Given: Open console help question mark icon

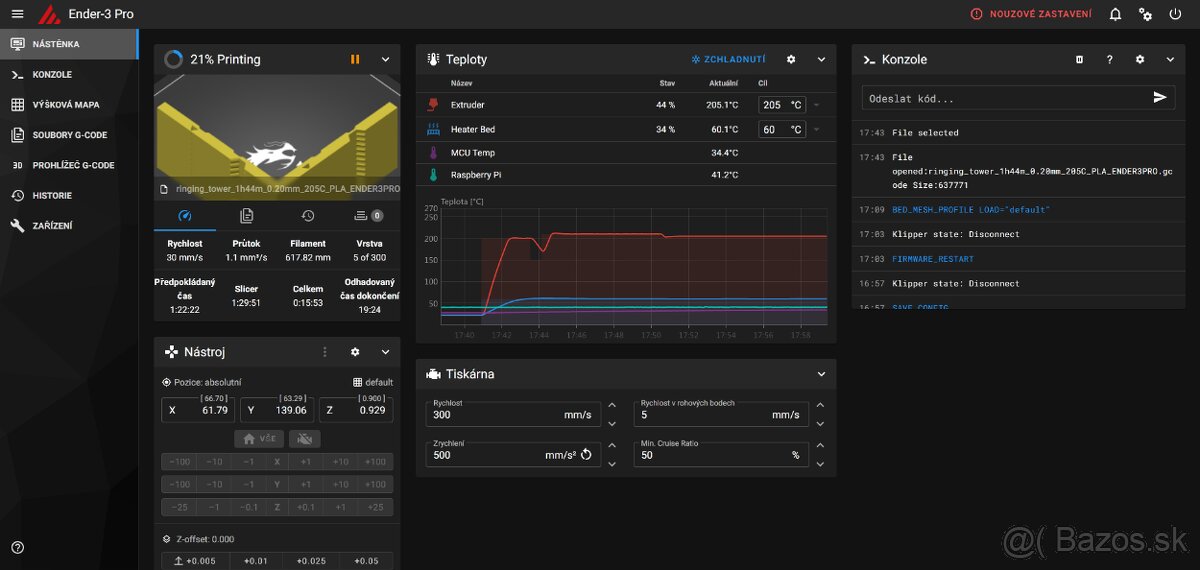Looking at the screenshot, I should click(x=1109, y=60).
